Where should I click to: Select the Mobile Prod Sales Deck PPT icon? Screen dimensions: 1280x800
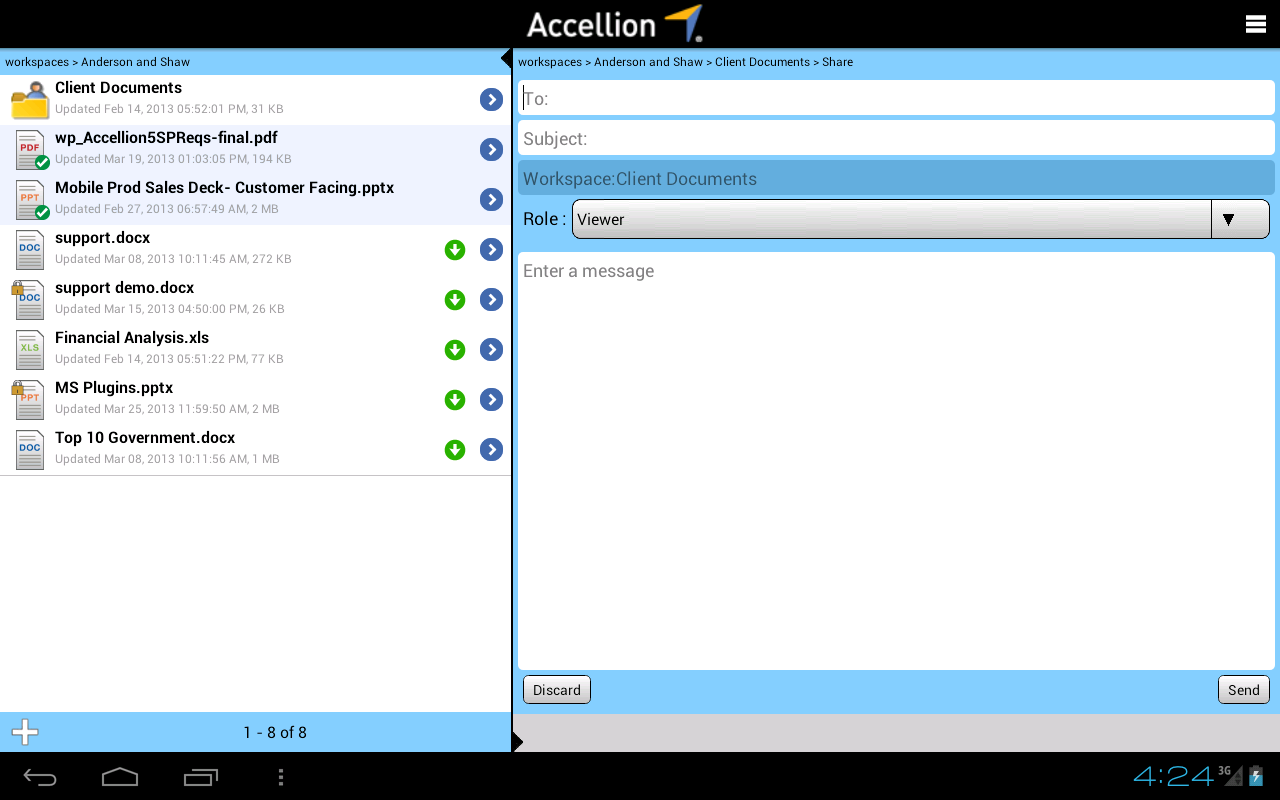click(31, 200)
